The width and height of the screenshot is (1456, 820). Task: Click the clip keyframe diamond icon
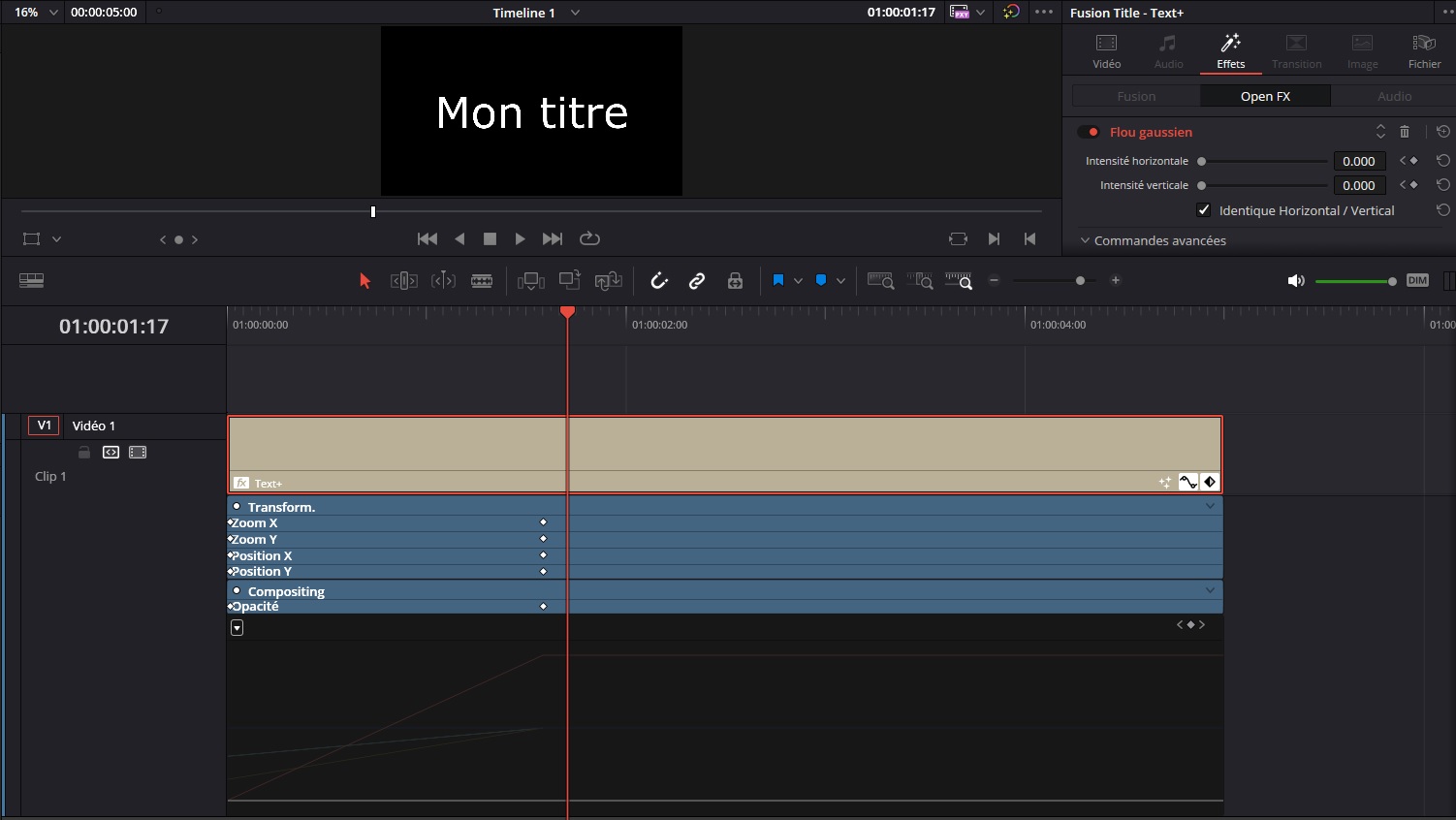coord(1210,482)
